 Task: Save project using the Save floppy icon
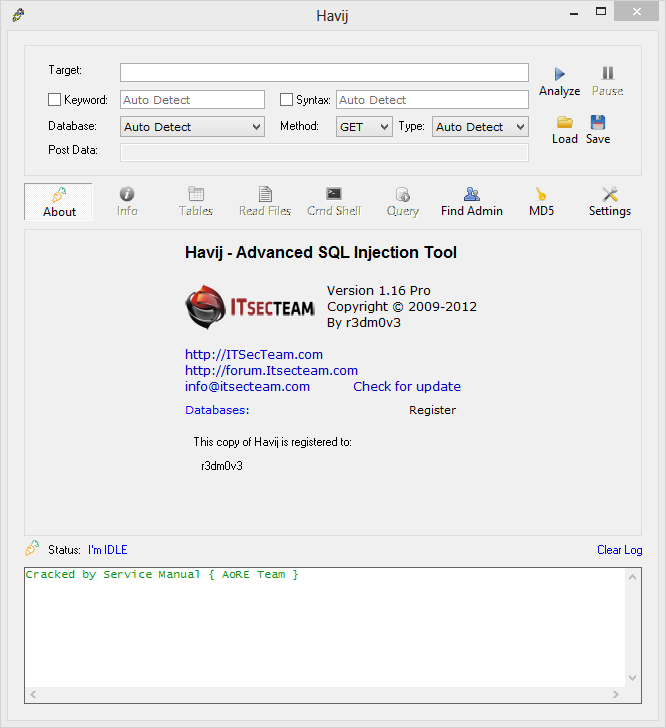pos(598,123)
